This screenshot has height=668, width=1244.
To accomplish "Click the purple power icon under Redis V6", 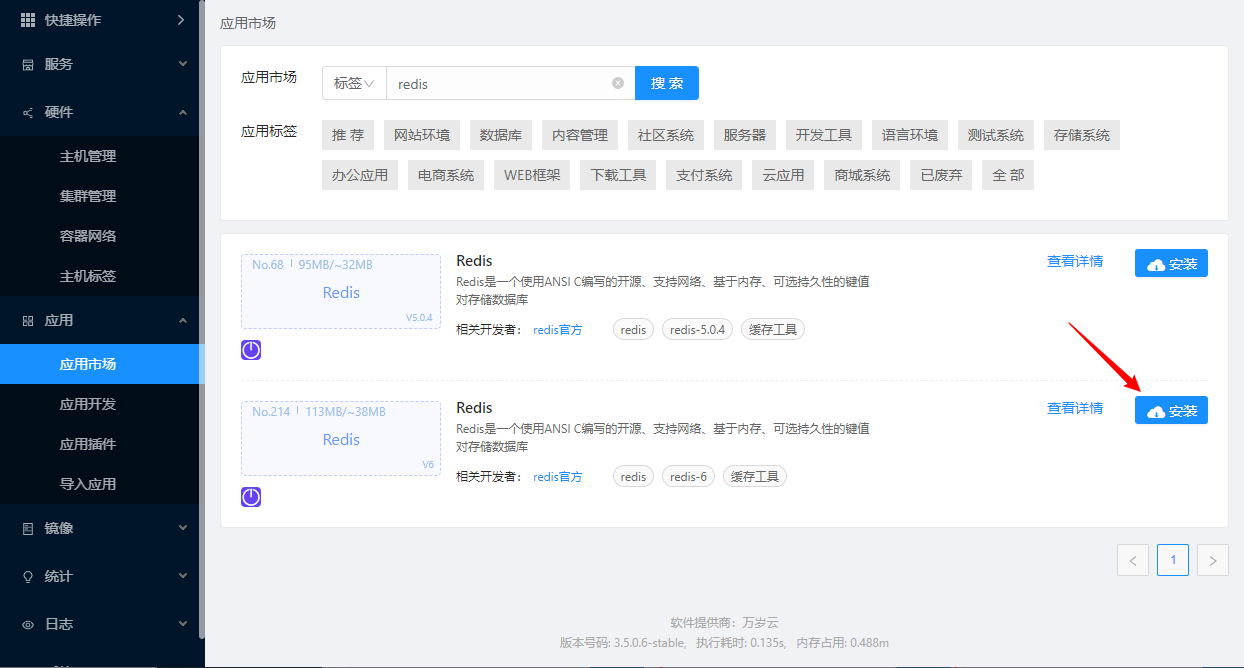I will point(251,497).
